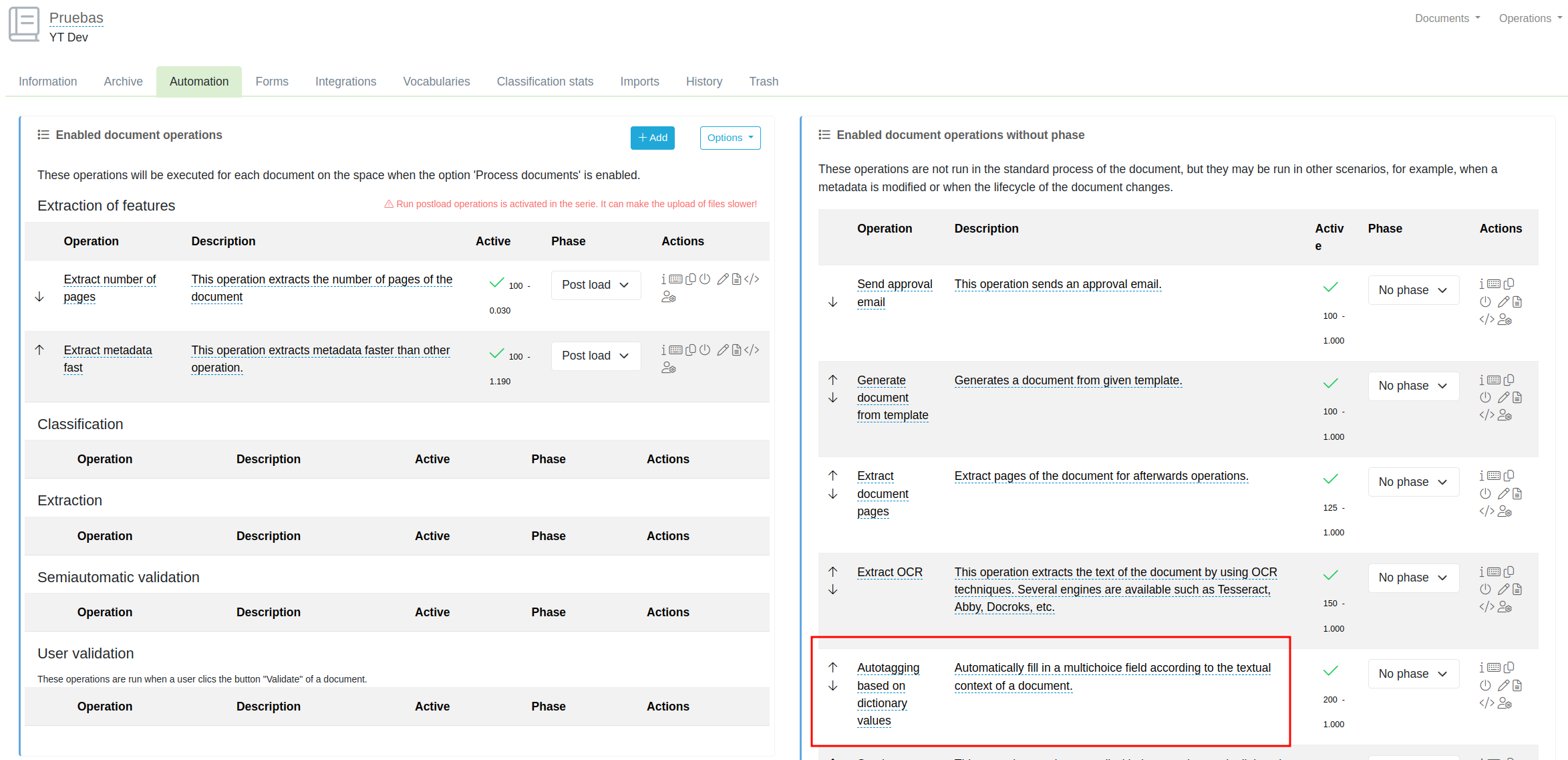Click copy icon for Extract number of pages

[x=691, y=279]
